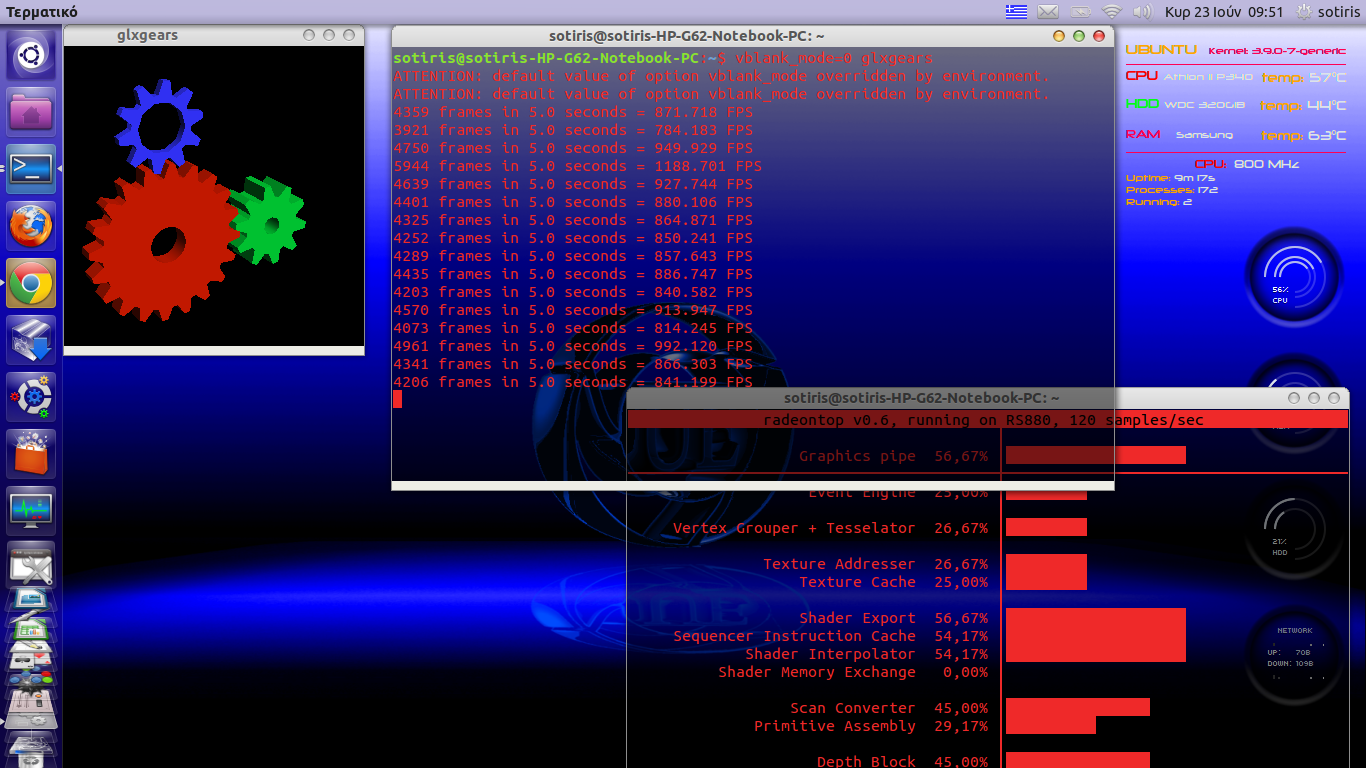Open the Ubuntu Dash from the launcher
Viewport: 1366px width, 768px height.
(31, 56)
